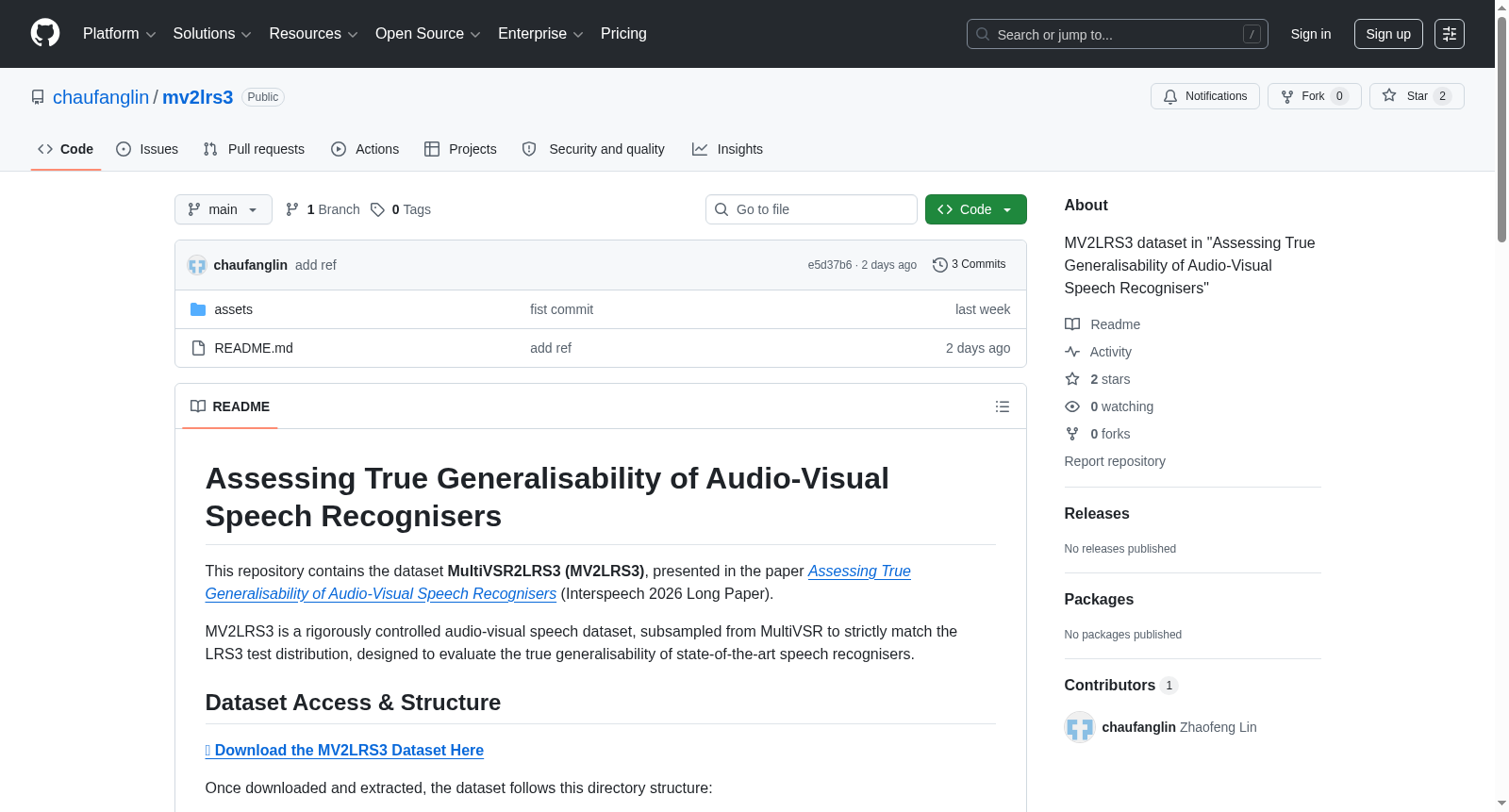
Task: Switch to the Projects tab
Action: point(460,149)
